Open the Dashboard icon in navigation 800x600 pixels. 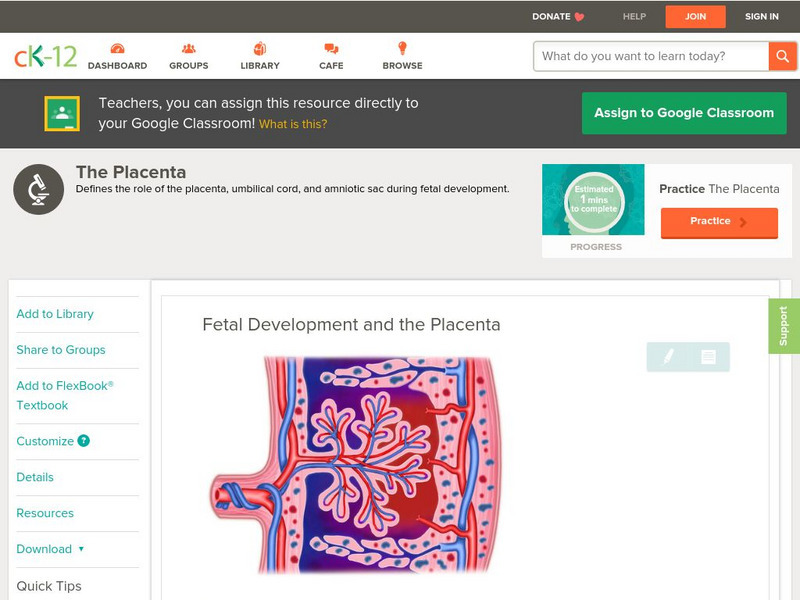[x=117, y=49]
